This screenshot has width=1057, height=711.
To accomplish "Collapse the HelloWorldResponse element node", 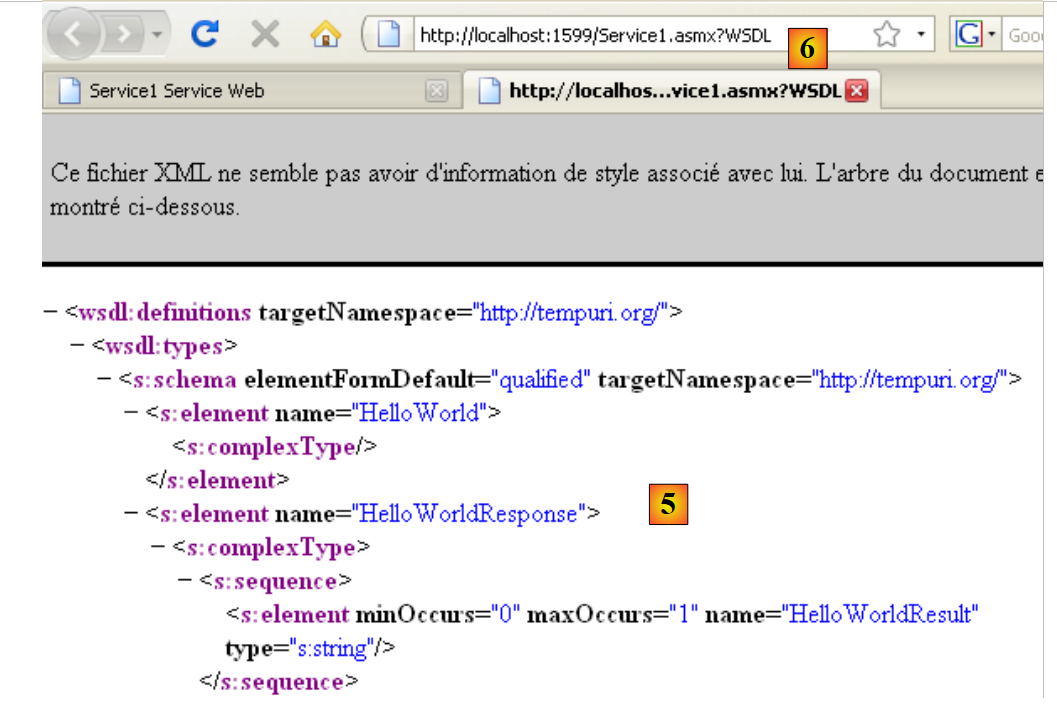I will [x=130, y=514].
